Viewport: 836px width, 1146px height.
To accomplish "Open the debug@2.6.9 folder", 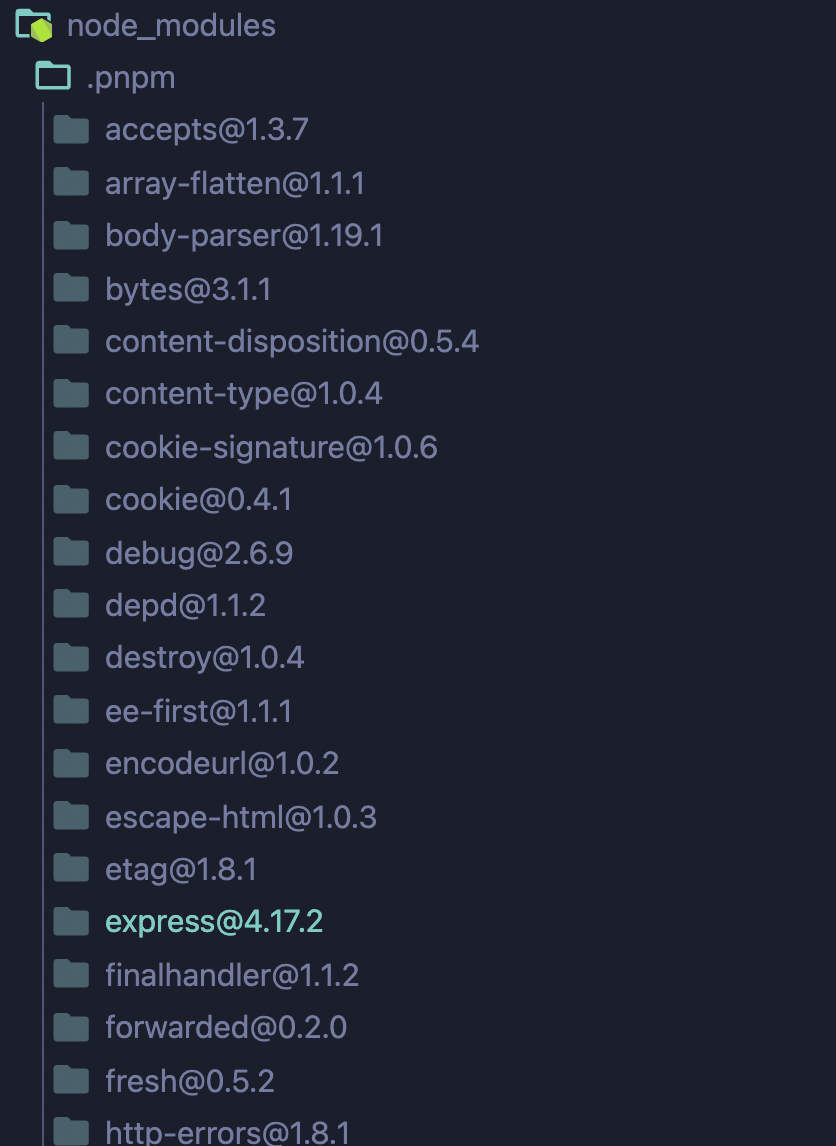I will pyautogui.click(x=199, y=553).
